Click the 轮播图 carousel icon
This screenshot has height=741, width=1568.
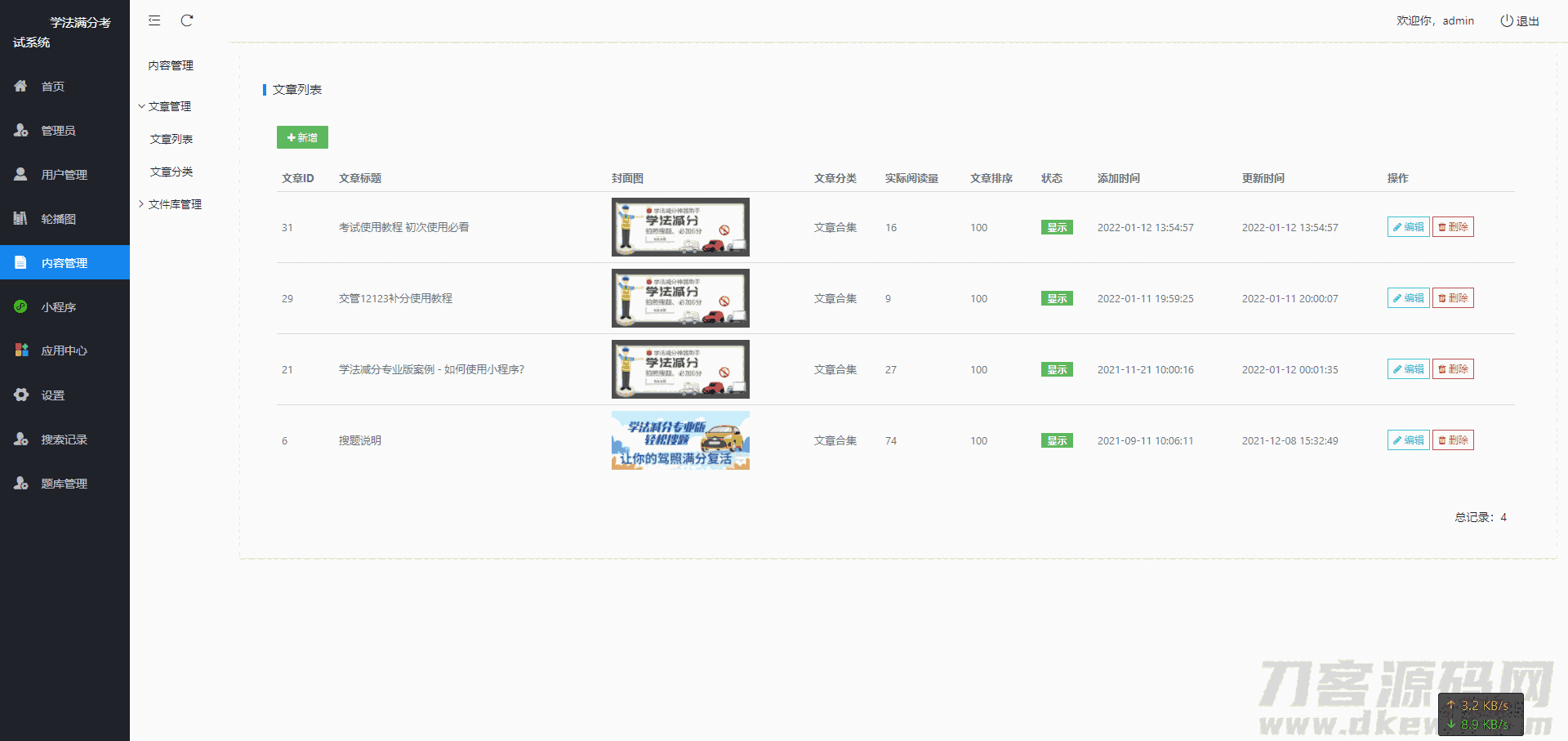point(20,218)
